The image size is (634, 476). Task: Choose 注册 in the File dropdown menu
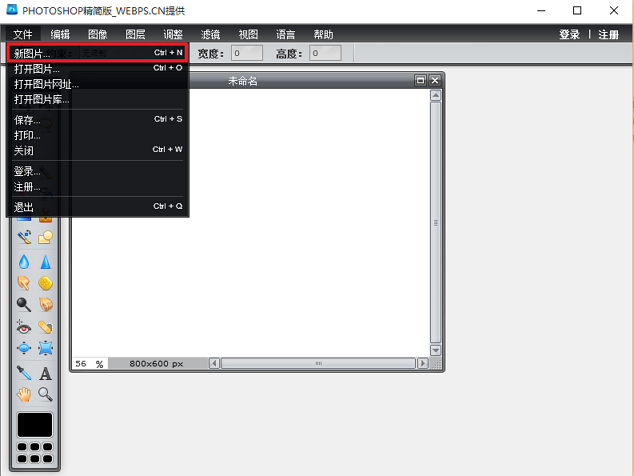pos(97,186)
